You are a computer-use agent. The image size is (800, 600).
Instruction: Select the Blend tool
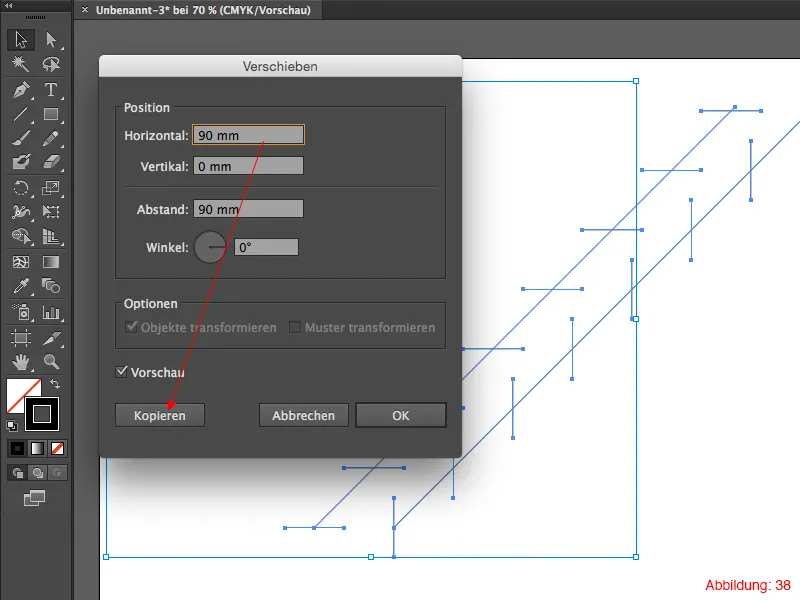click(51, 286)
